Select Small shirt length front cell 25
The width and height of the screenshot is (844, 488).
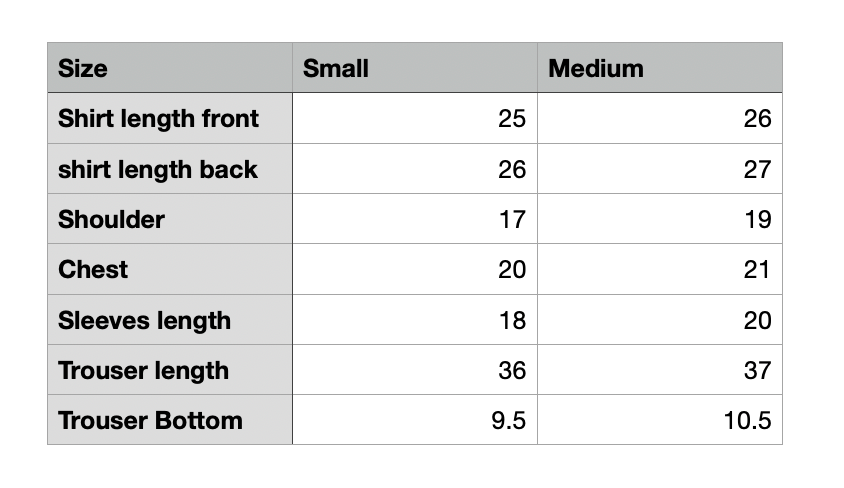[x=415, y=118]
